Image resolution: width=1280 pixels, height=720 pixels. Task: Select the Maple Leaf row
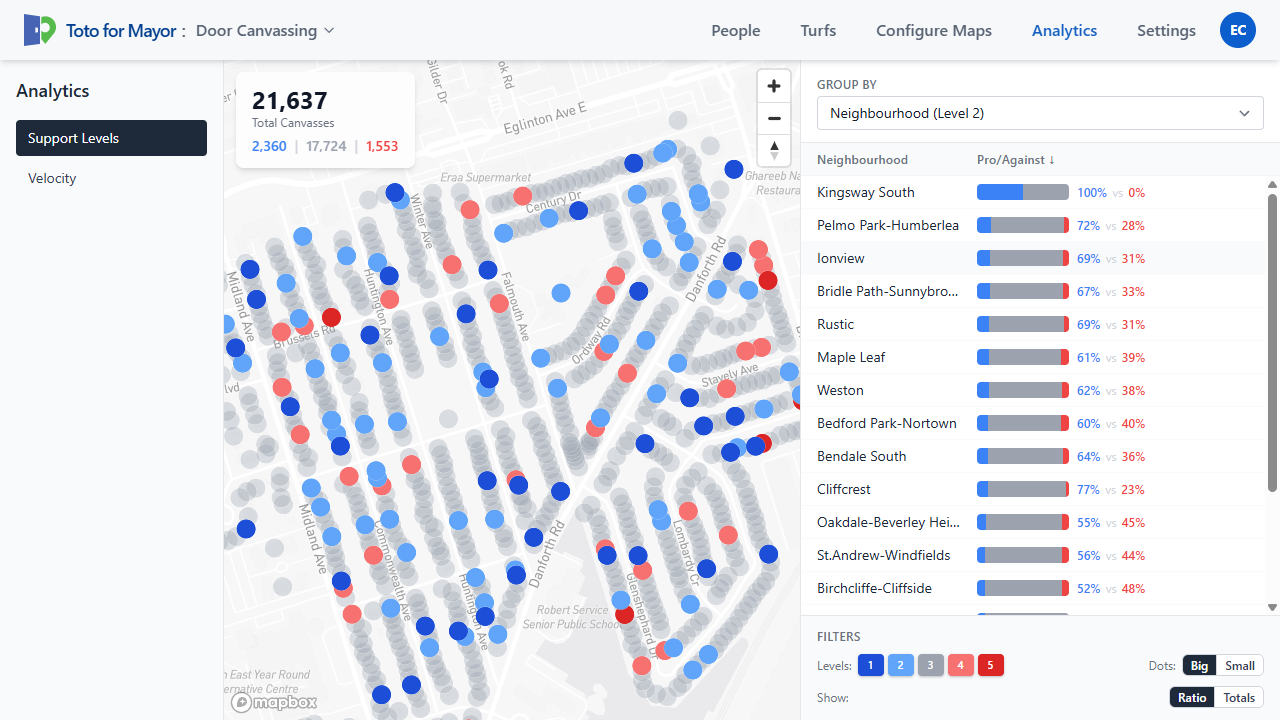click(1033, 357)
